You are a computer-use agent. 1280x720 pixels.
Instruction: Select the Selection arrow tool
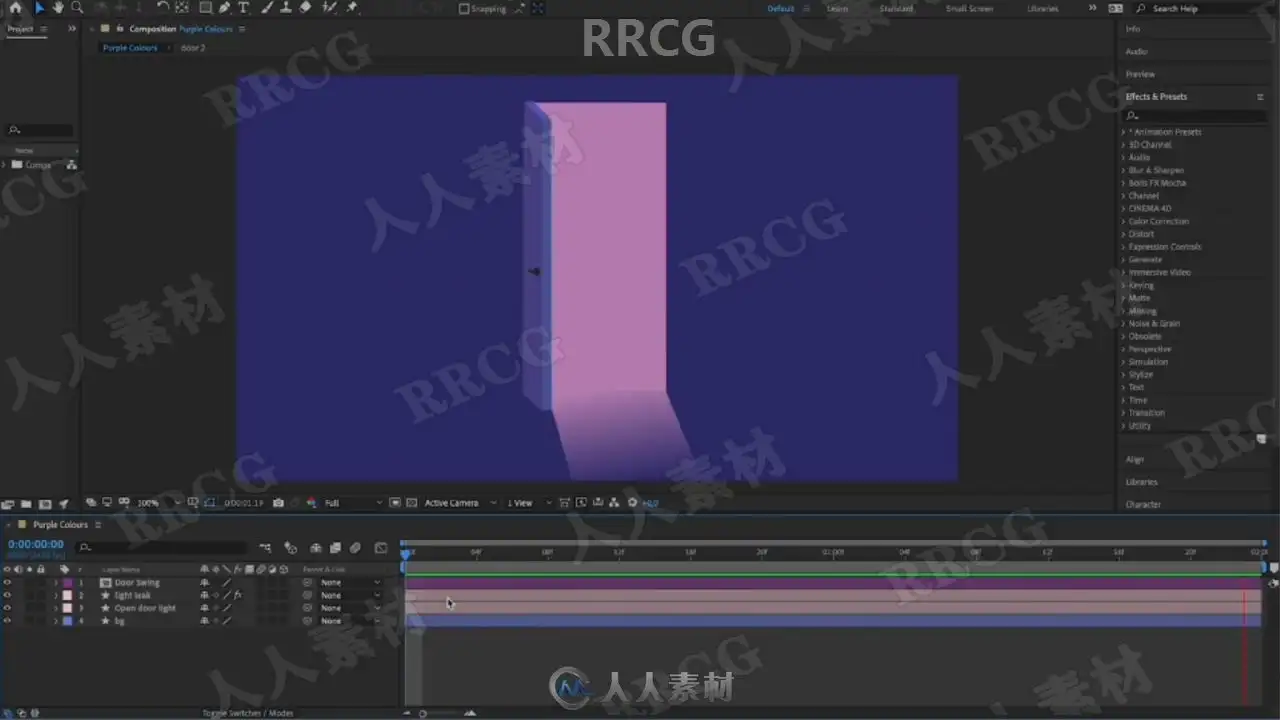(40, 8)
